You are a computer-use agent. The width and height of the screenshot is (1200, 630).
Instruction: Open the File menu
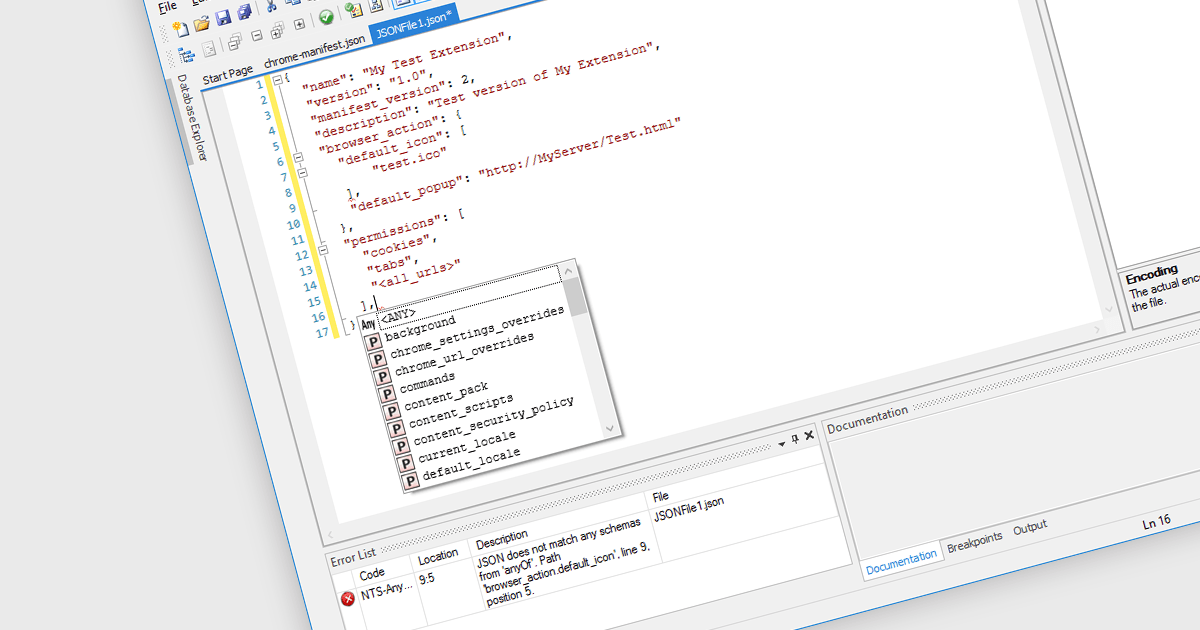167,6
